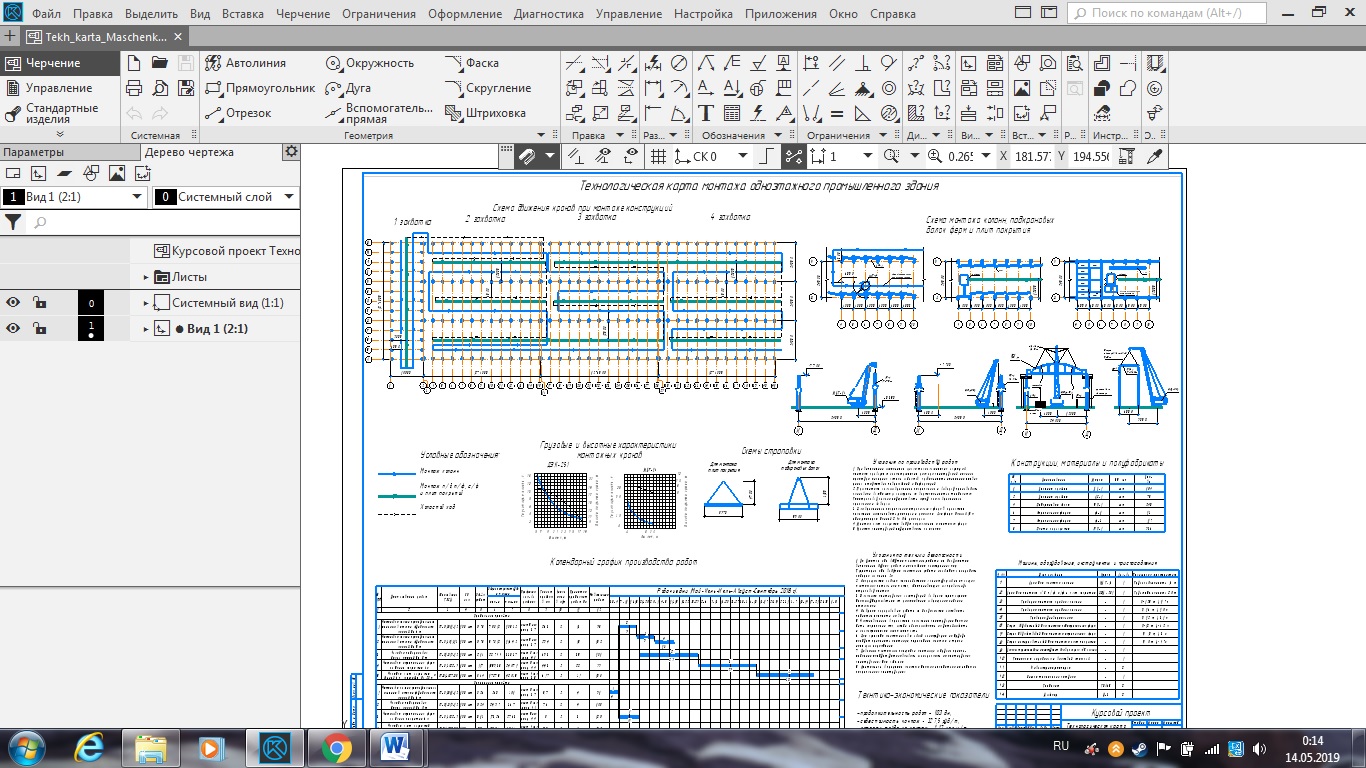Open the Ограничения menu
1366x768 pixels.
coord(379,15)
